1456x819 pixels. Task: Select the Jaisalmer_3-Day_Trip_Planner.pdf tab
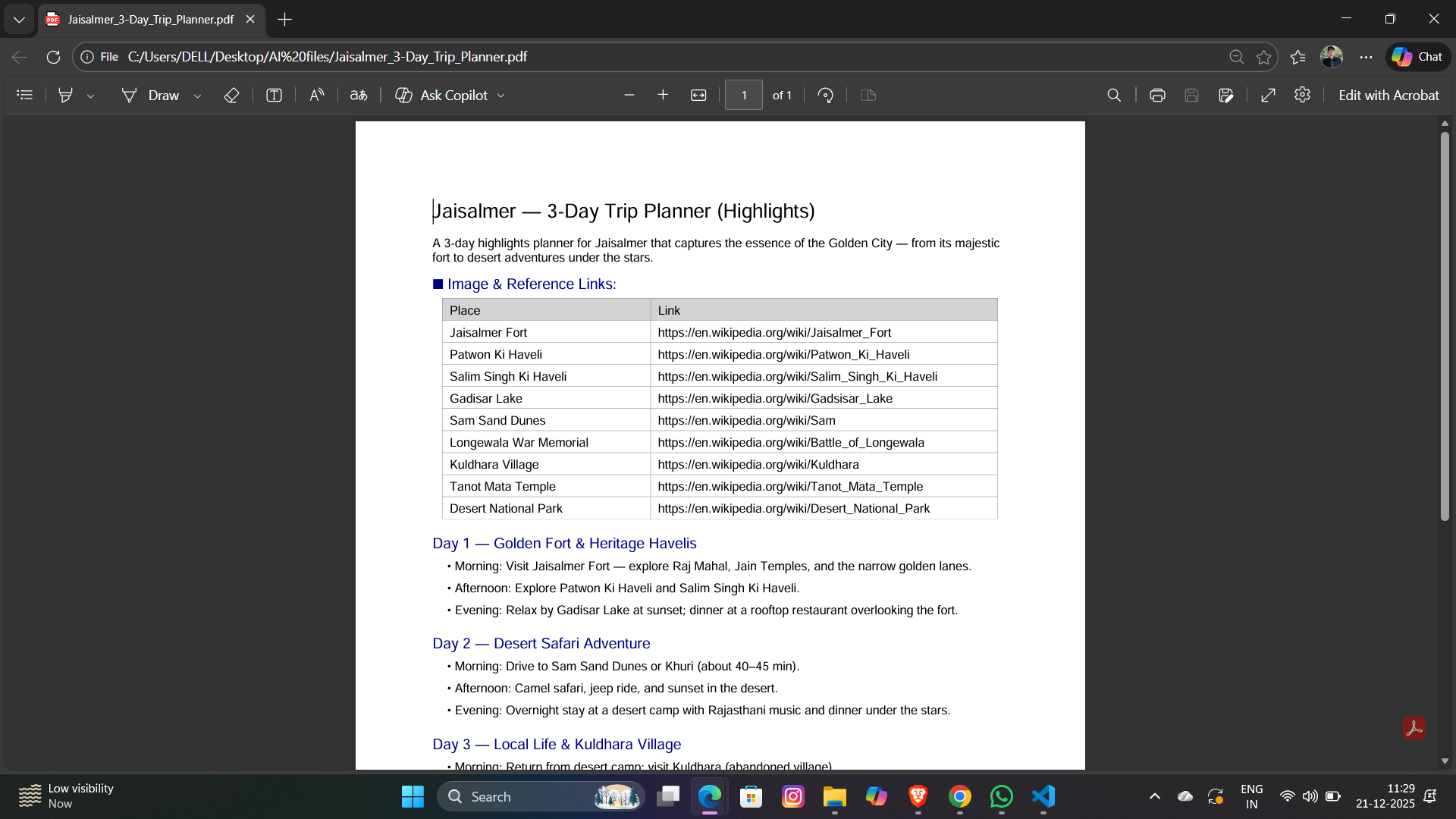(150, 19)
